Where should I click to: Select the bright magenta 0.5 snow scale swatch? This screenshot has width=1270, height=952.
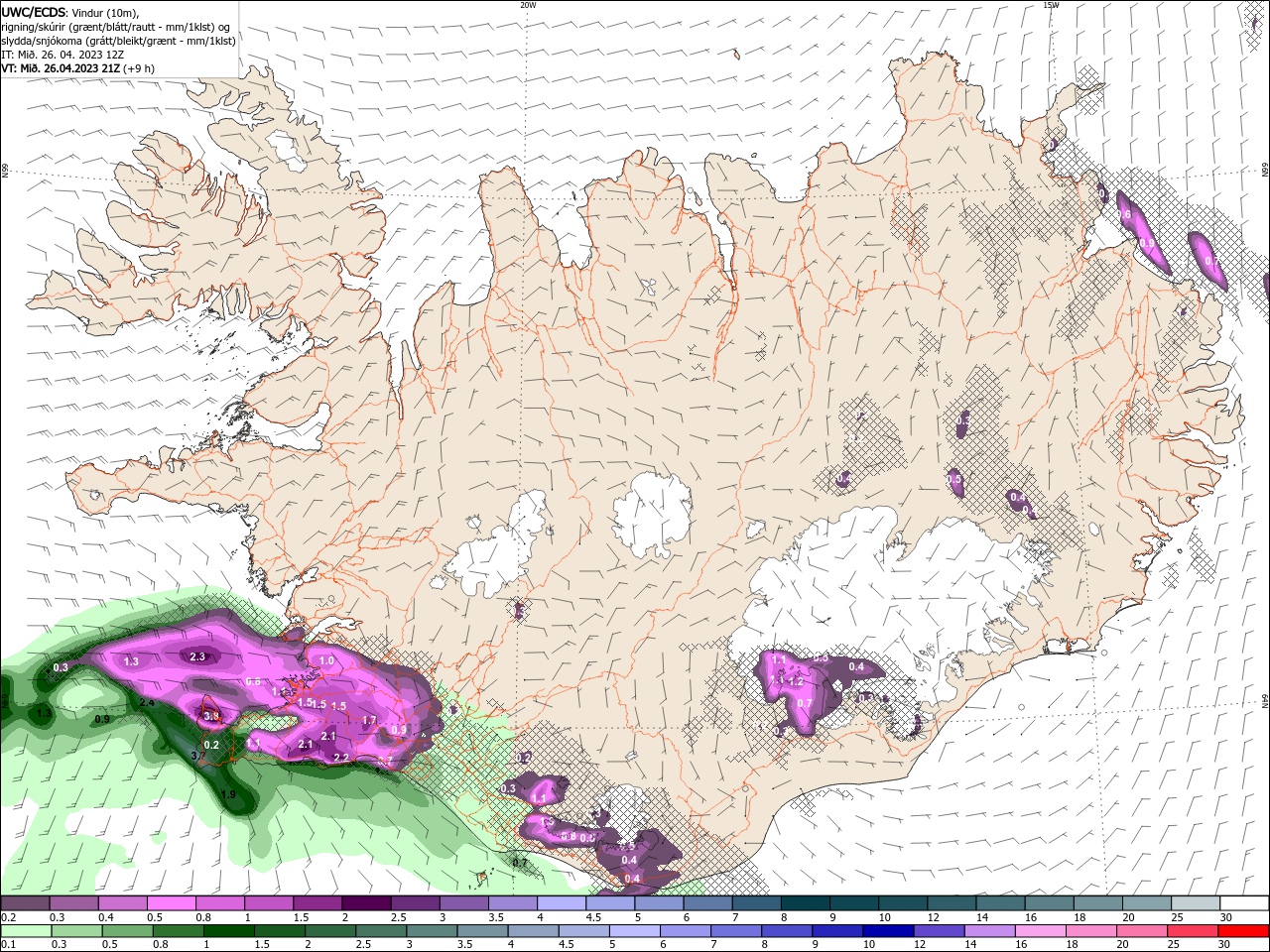(171, 903)
